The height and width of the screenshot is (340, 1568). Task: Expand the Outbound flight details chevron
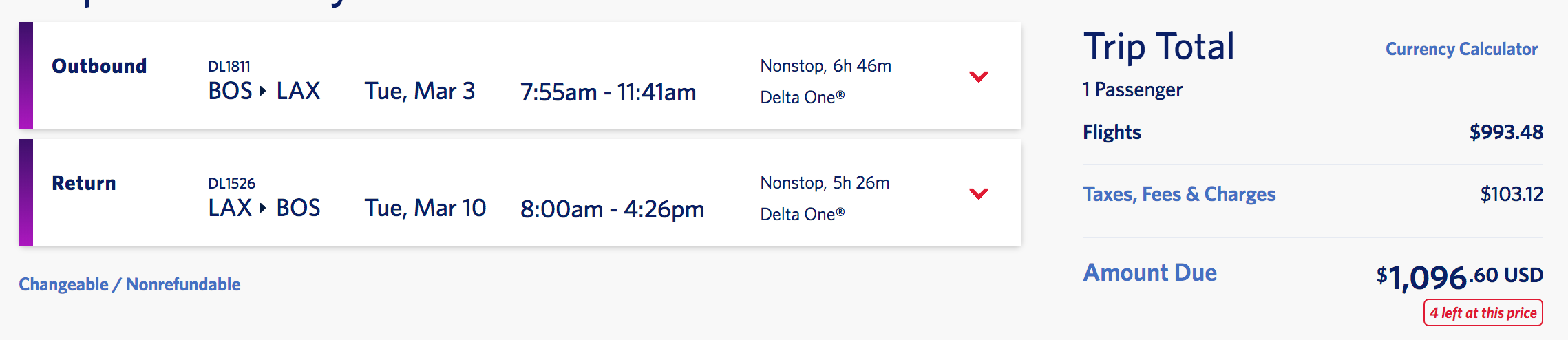(x=978, y=76)
